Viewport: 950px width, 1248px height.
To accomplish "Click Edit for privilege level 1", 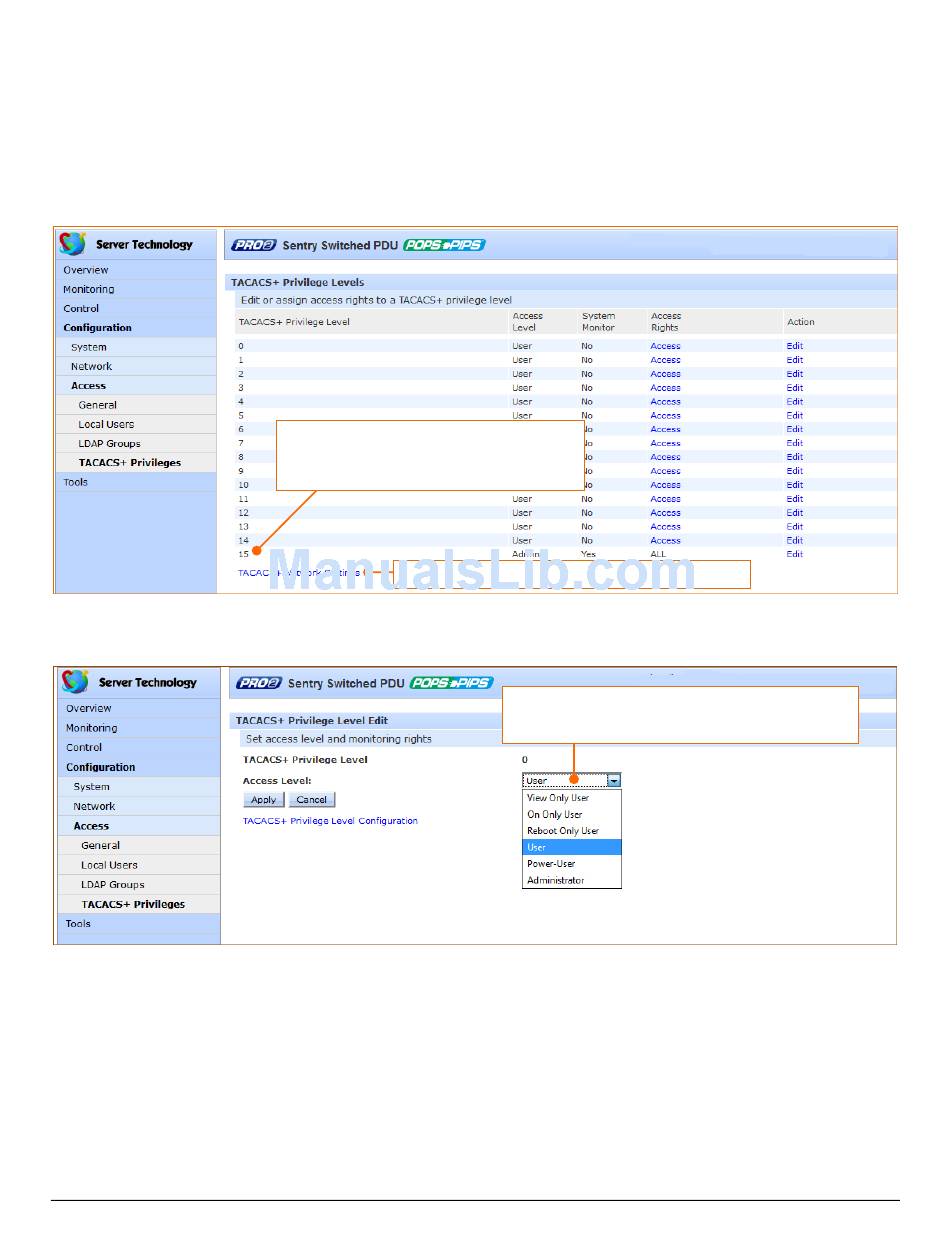I will click(795, 360).
